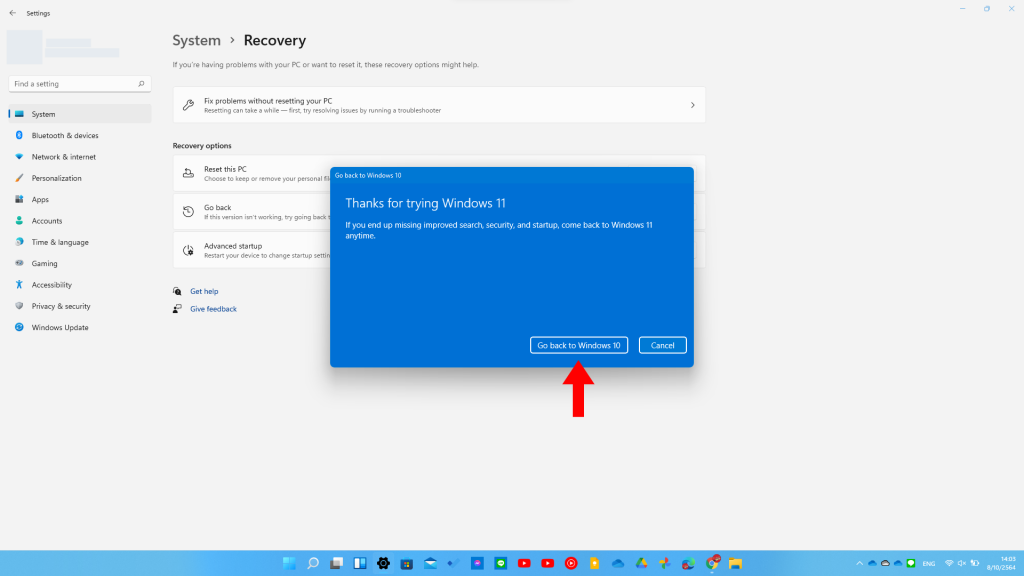1024x576 pixels.
Task: Click the Gaming controller icon
Action: tap(19, 263)
